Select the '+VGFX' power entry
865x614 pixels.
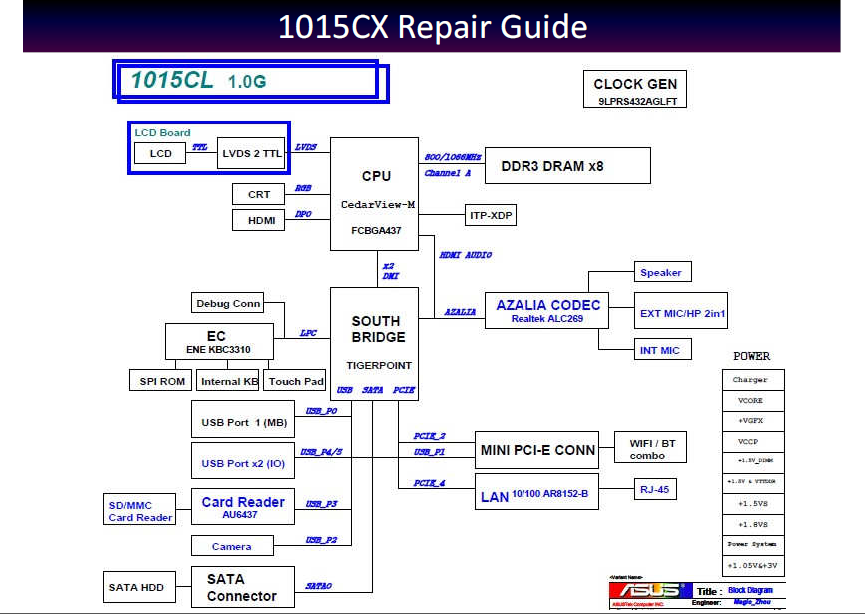[753, 421]
